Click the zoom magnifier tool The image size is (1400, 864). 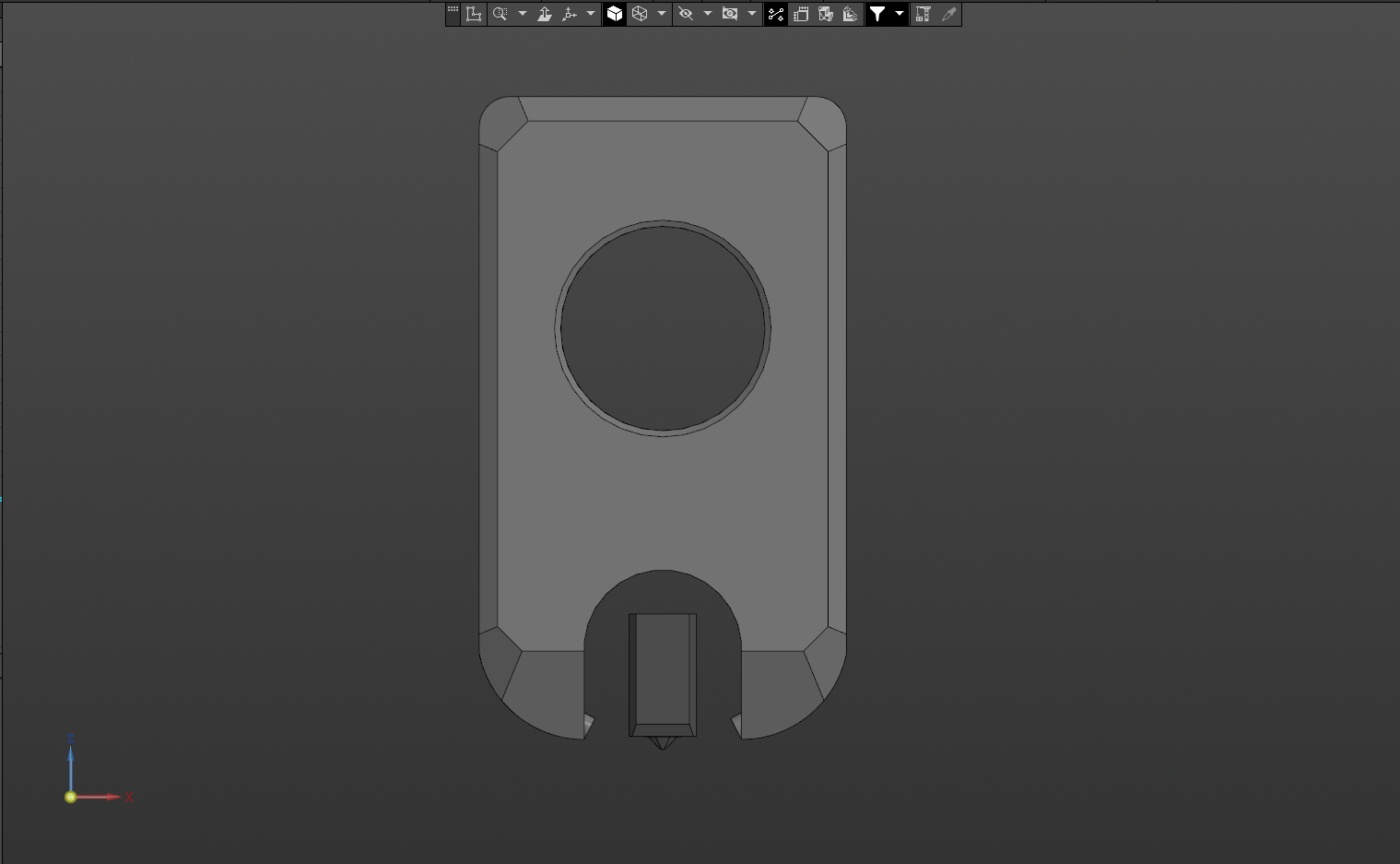pos(500,14)
